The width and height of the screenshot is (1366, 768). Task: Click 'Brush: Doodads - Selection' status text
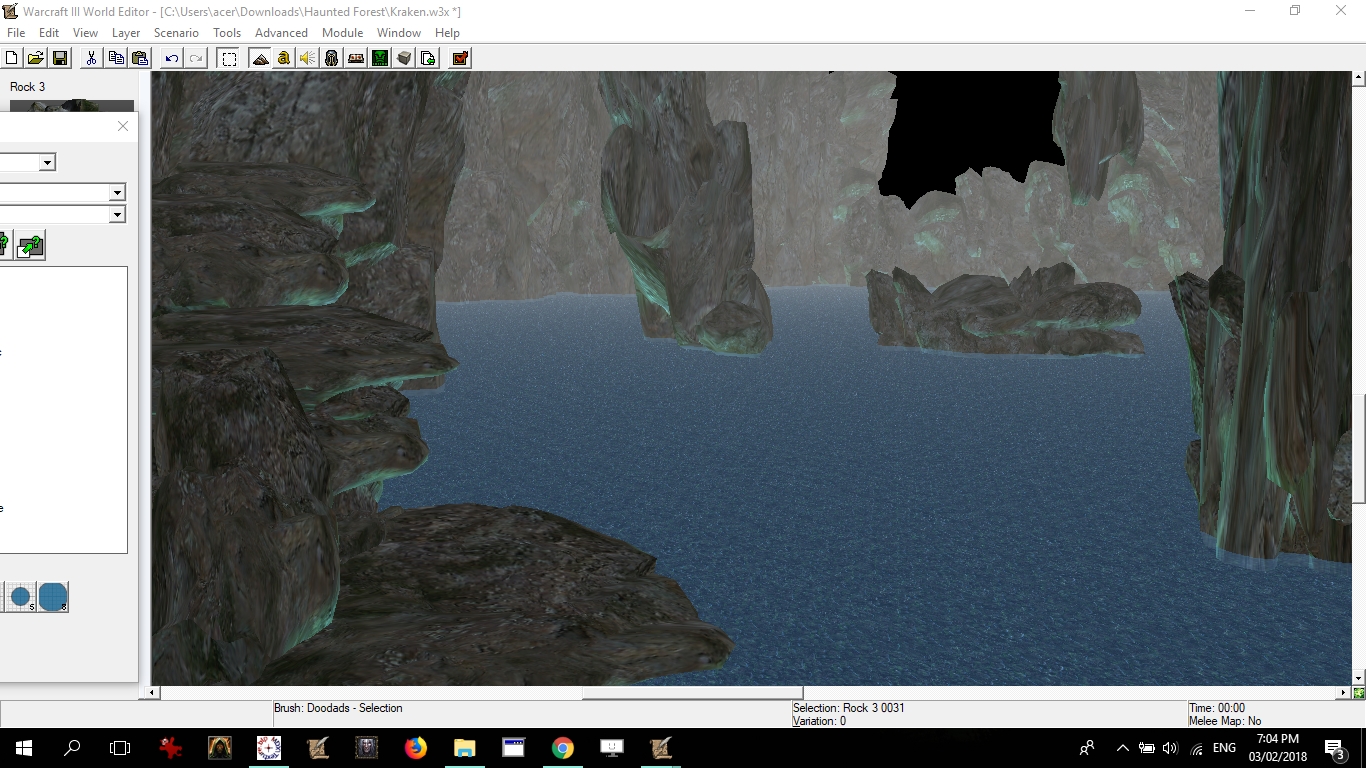tap(338, 708)
